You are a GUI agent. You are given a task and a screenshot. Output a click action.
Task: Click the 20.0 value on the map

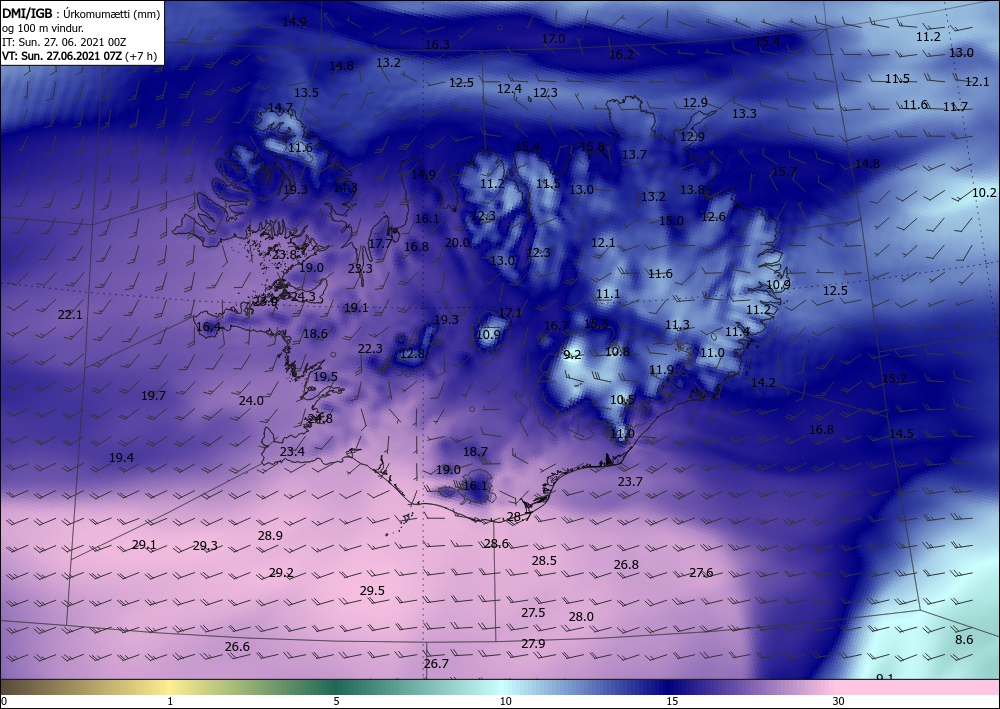(457, 243)
